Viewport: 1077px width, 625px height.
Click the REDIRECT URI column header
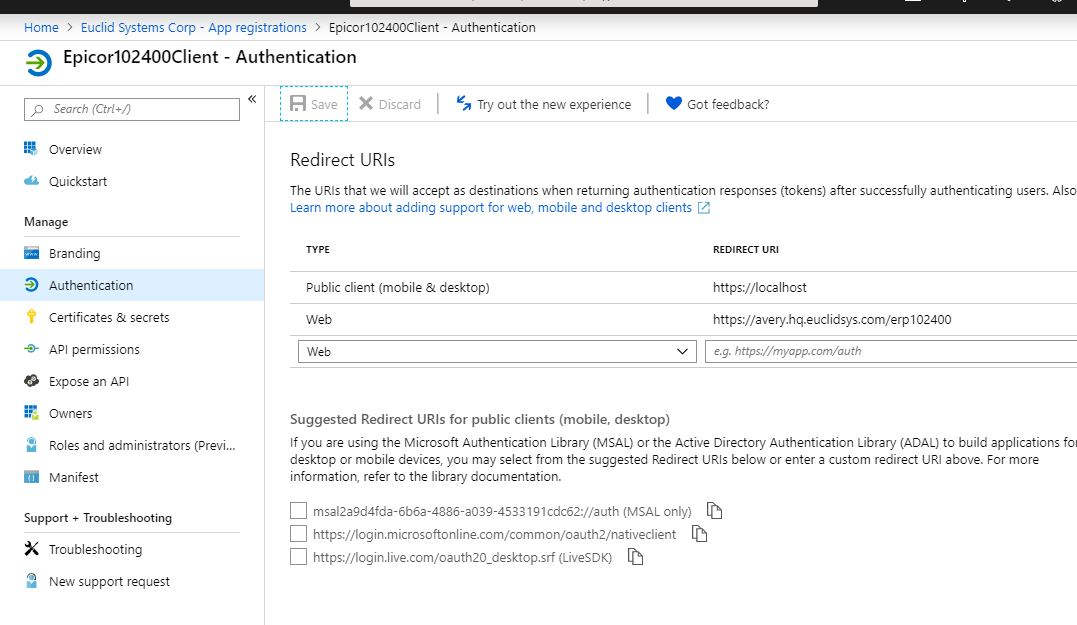pyautogui.click(x=746, y=249)
